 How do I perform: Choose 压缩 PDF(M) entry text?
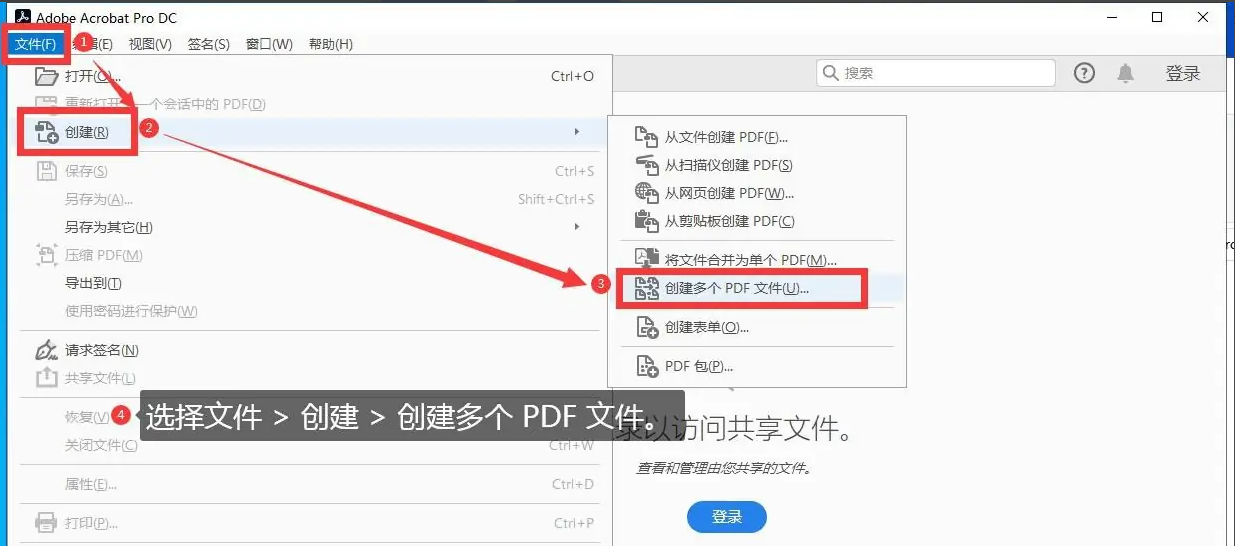103,255
